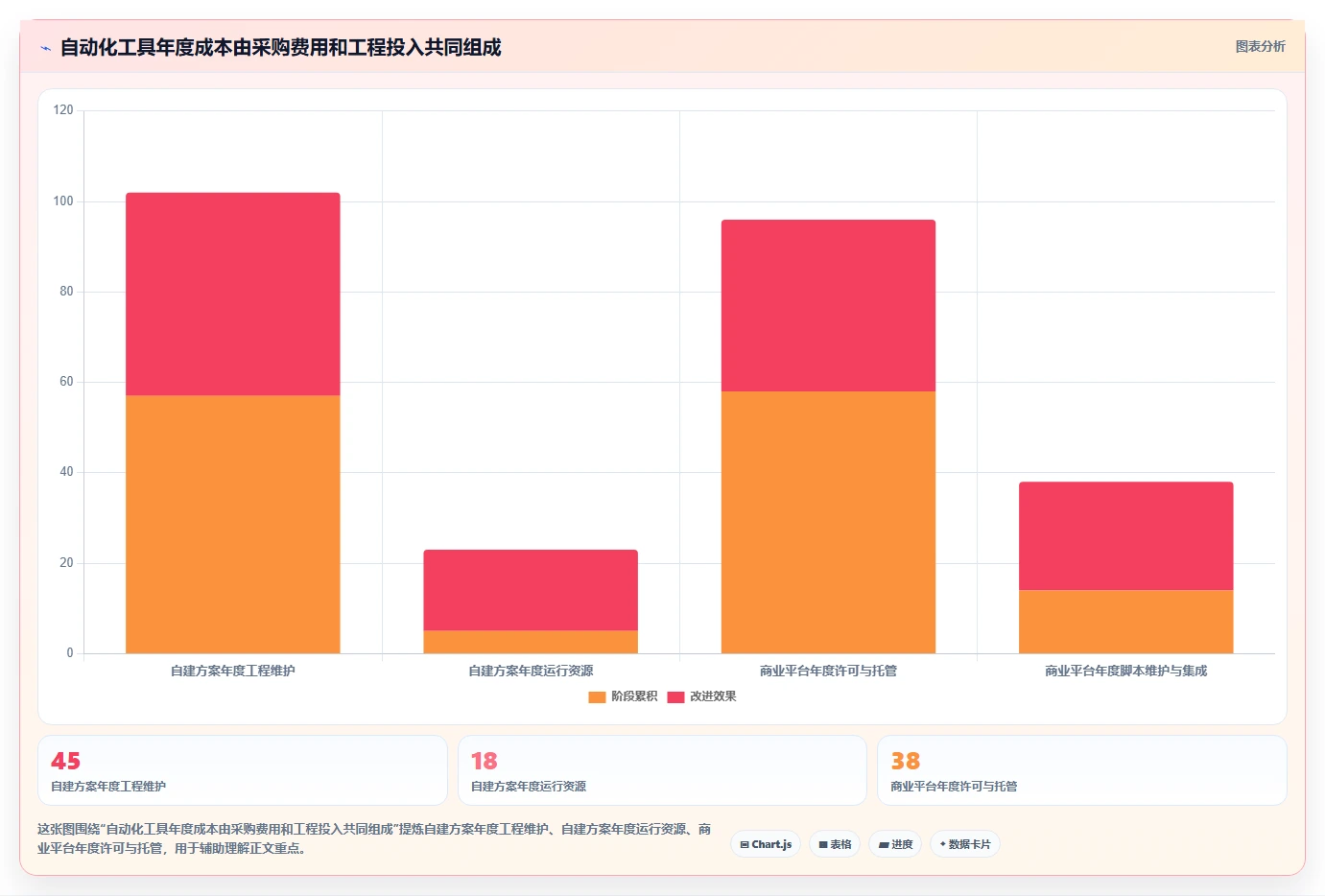Click the chart title 自动化工具年度成本由采购费用和工程投入共同组成

280,47
